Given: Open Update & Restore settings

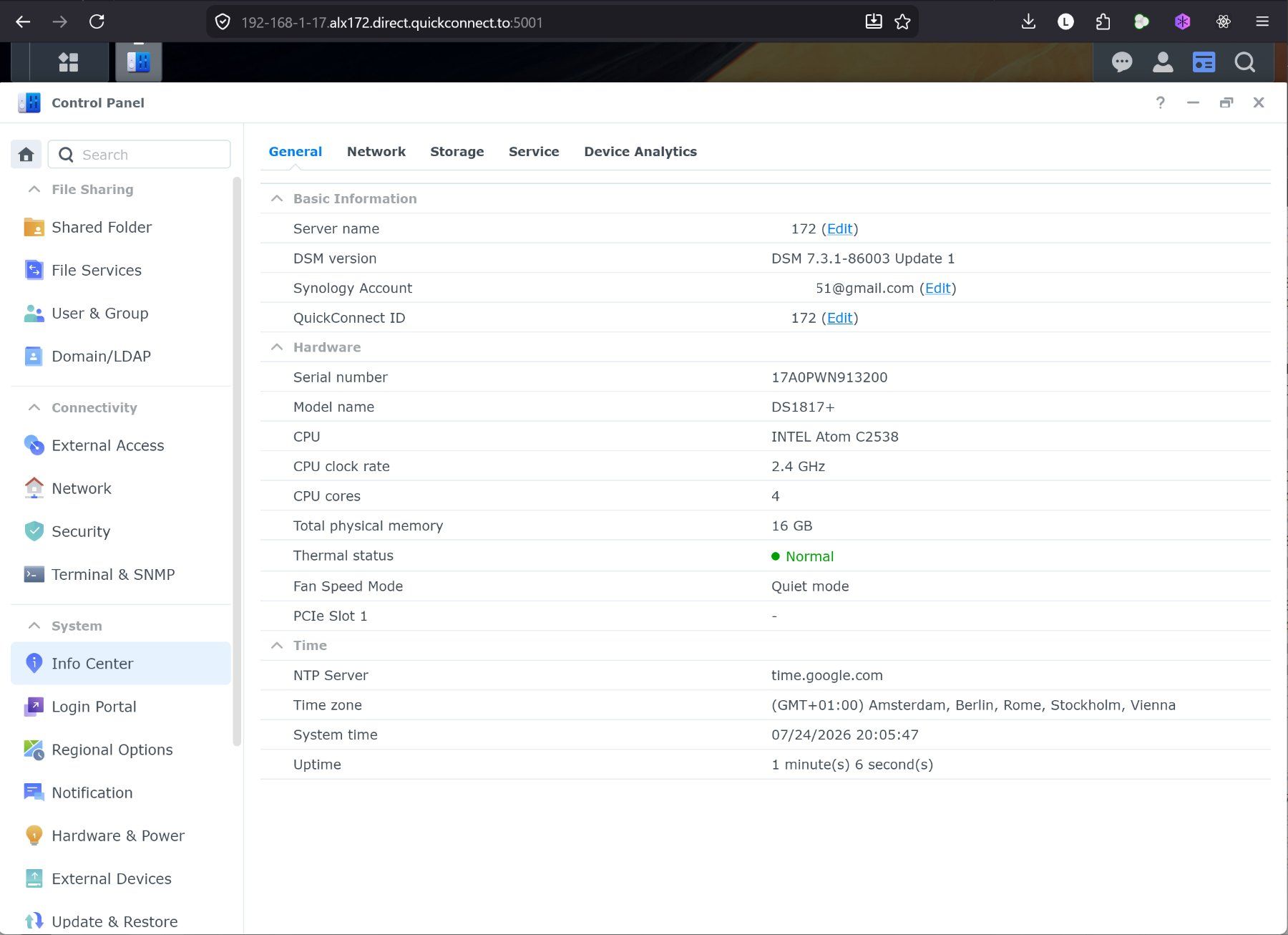Looking at the screenshot, I should coord(121,921).
